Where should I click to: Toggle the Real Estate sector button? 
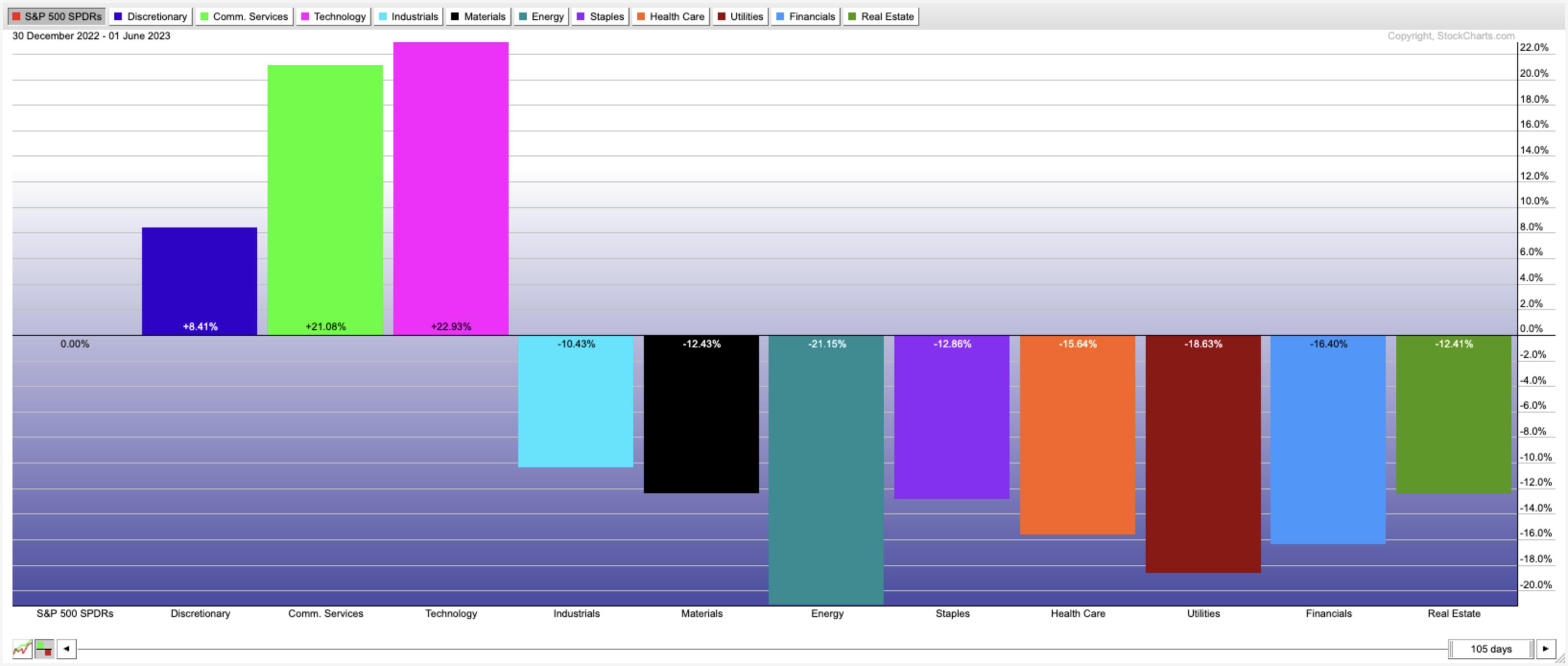pyautogui.click(x=881, y=16)
